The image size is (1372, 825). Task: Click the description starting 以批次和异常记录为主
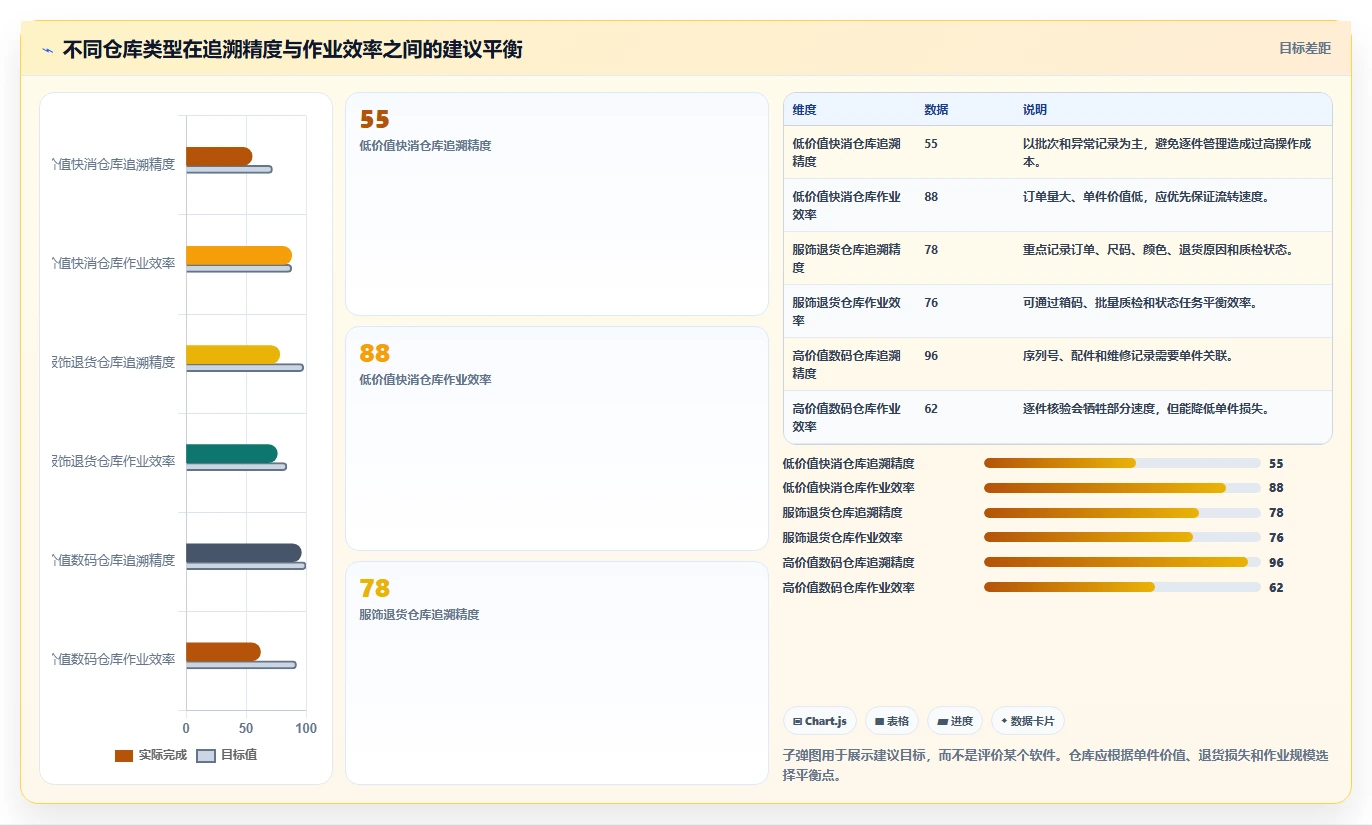[1167, 152]
